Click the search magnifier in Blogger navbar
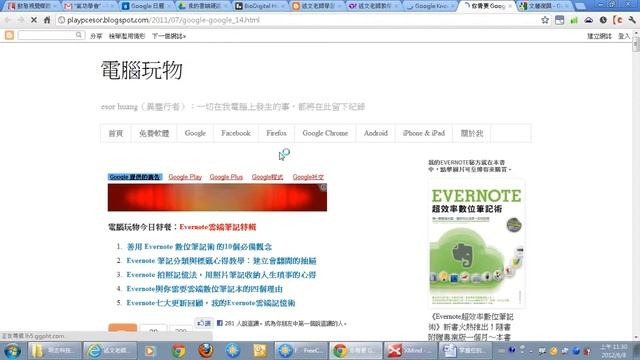 [79, 36]
